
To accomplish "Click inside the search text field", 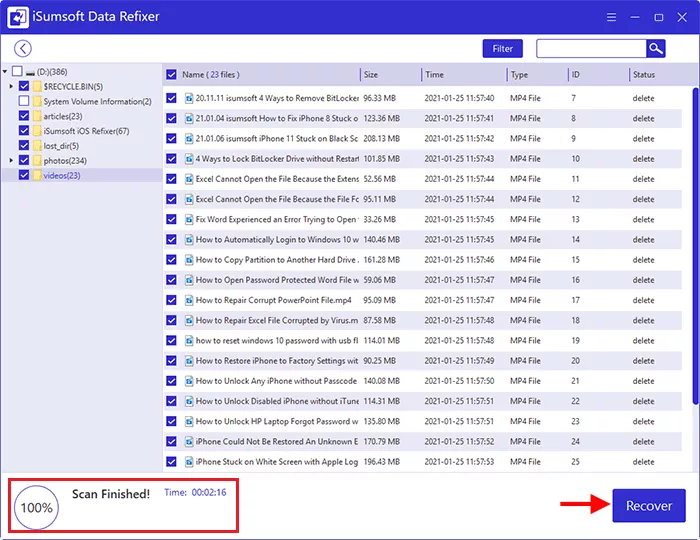I will (590, 48).
